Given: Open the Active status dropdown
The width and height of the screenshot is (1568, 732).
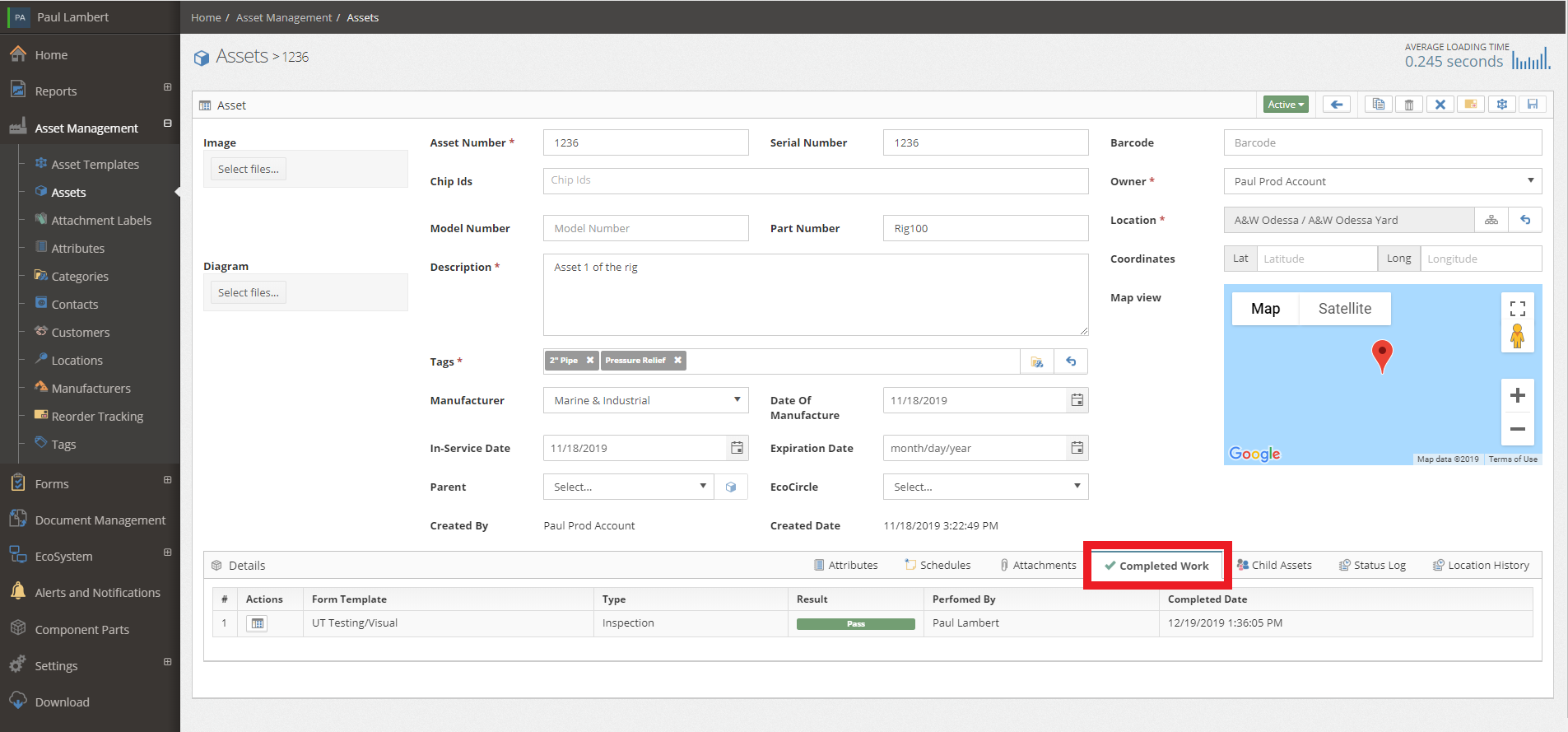Looking at the screenshot, I should click(x=1286, y=105).
